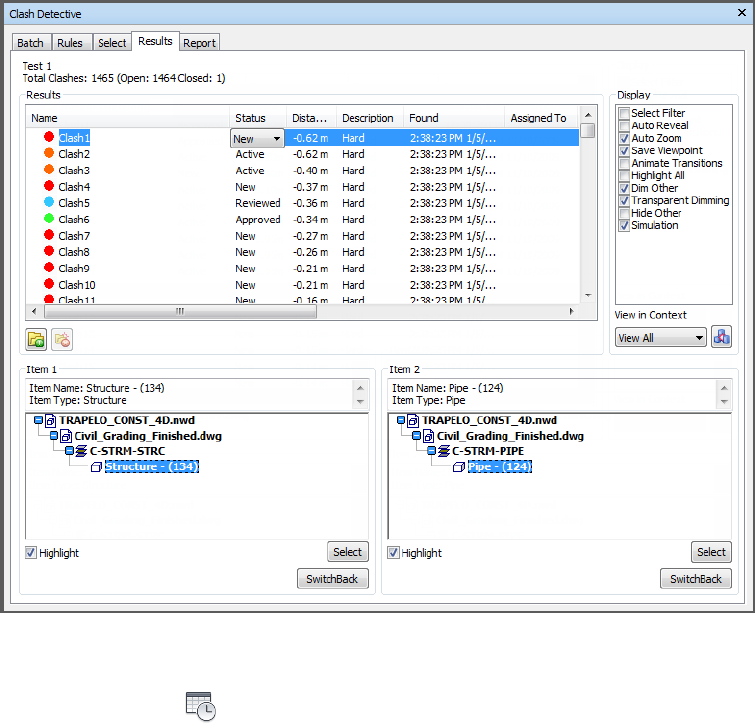Click Item 1 info box down arrow

[360, 401]
